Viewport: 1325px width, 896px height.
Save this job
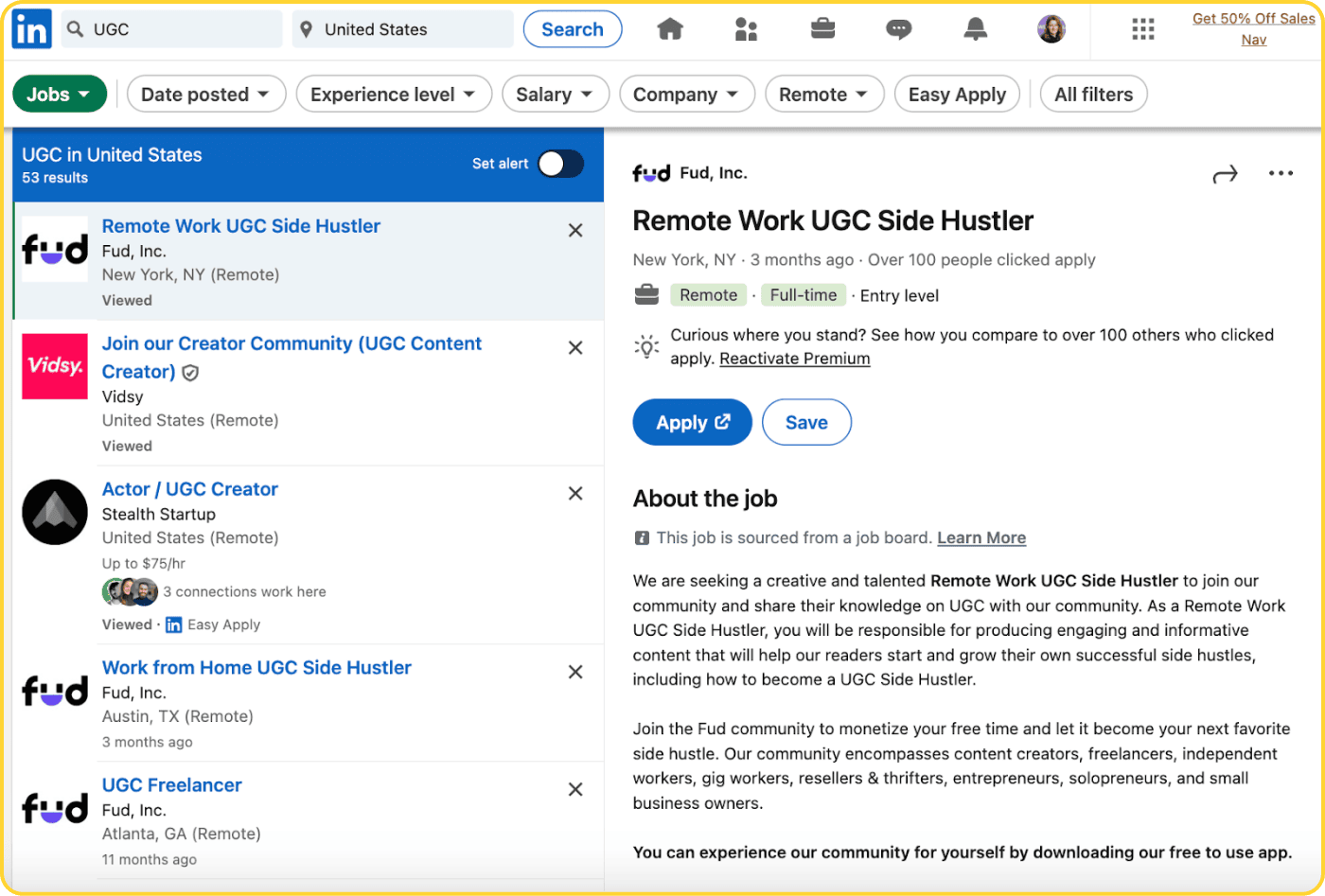(x=806, y=422)
